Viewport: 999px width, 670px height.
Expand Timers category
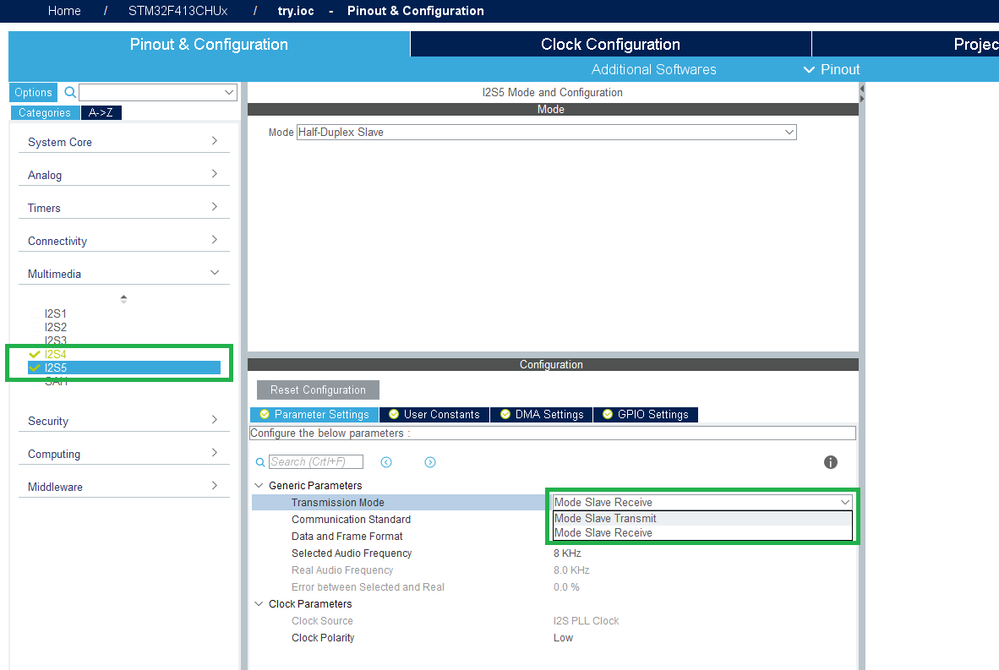click(124, 208)
